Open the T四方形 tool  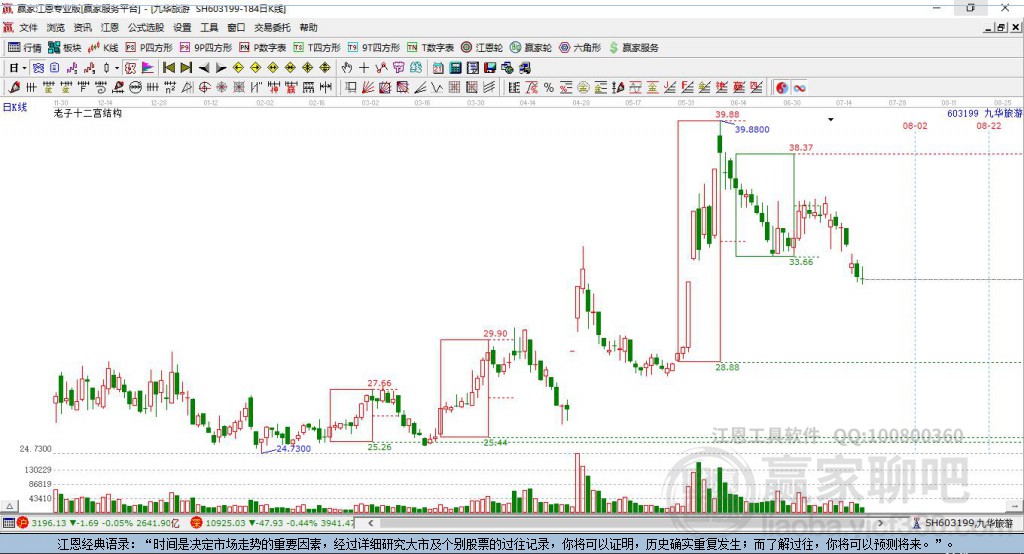(x=317, y=48)
